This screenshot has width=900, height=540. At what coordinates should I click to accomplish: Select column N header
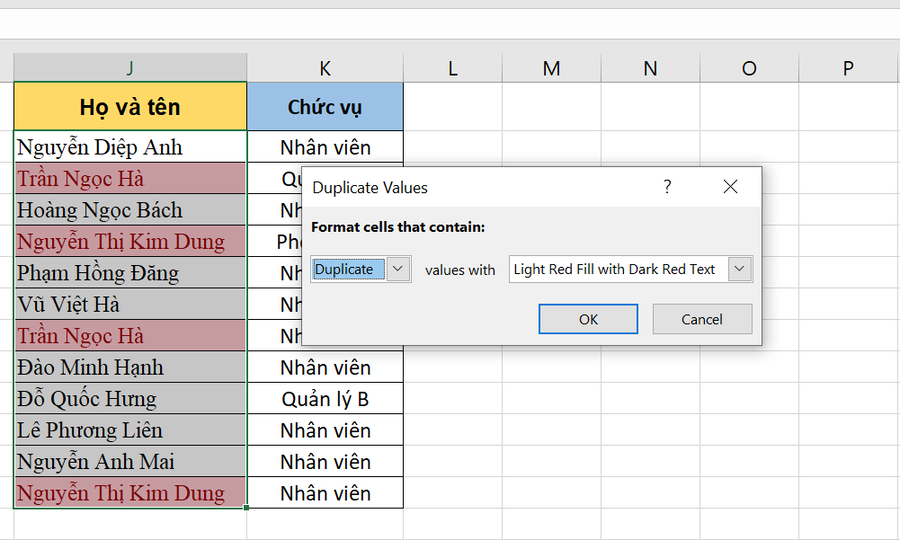pyautogui.click(x=650, y=68)
